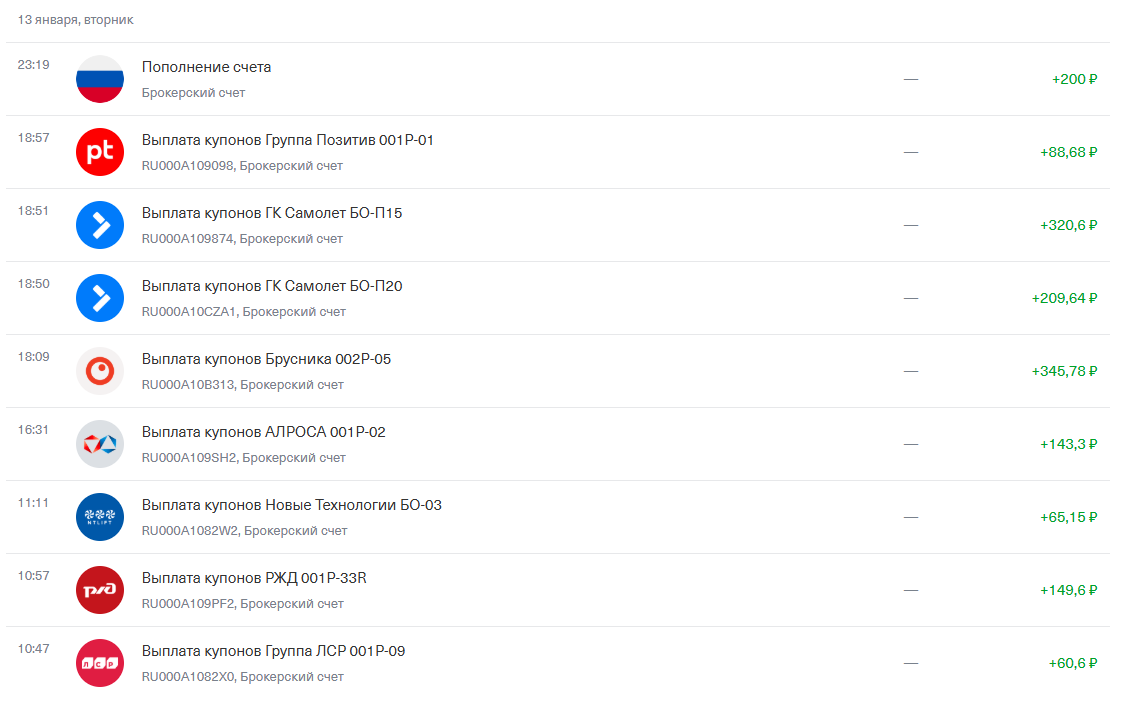The width and height of the screenshot is (1134, 704).
Task: Click the 18:09 timestamp
Action: pyautogui.click(x=33, y=357)
